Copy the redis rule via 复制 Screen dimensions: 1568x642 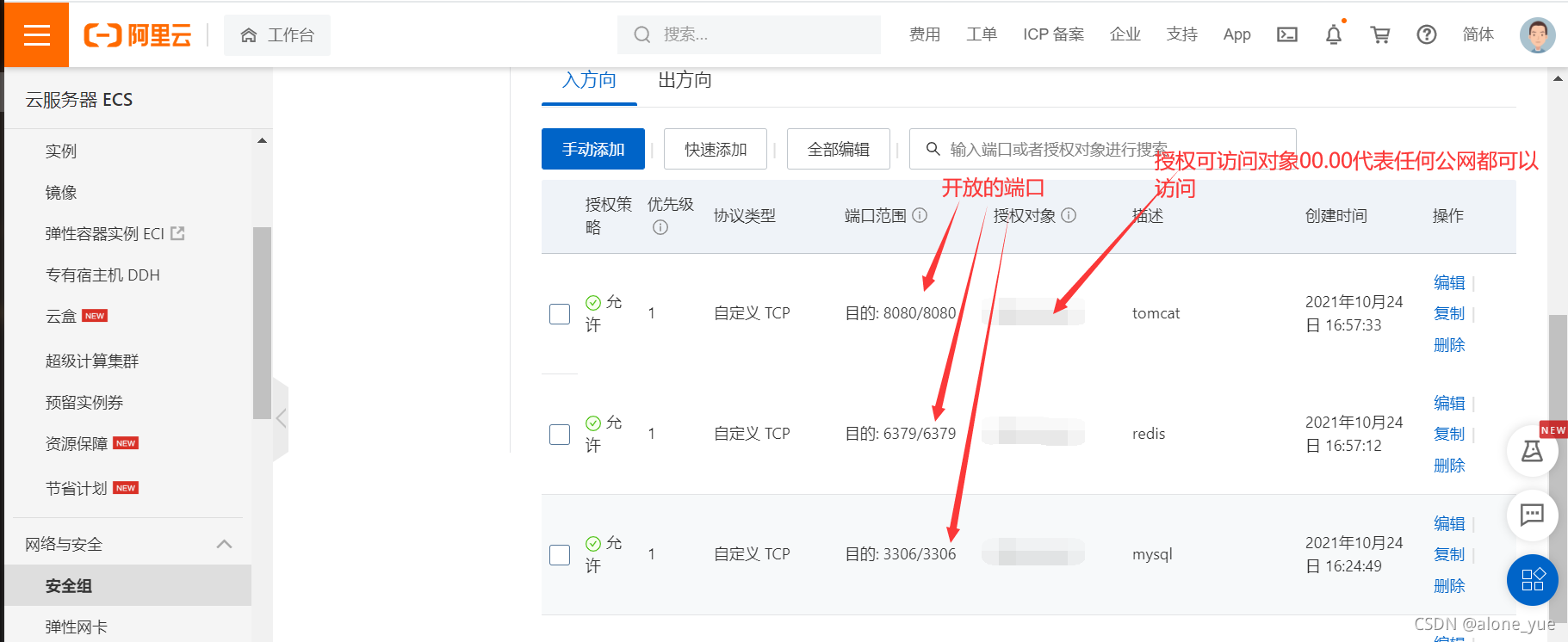tap(1449, 434)
